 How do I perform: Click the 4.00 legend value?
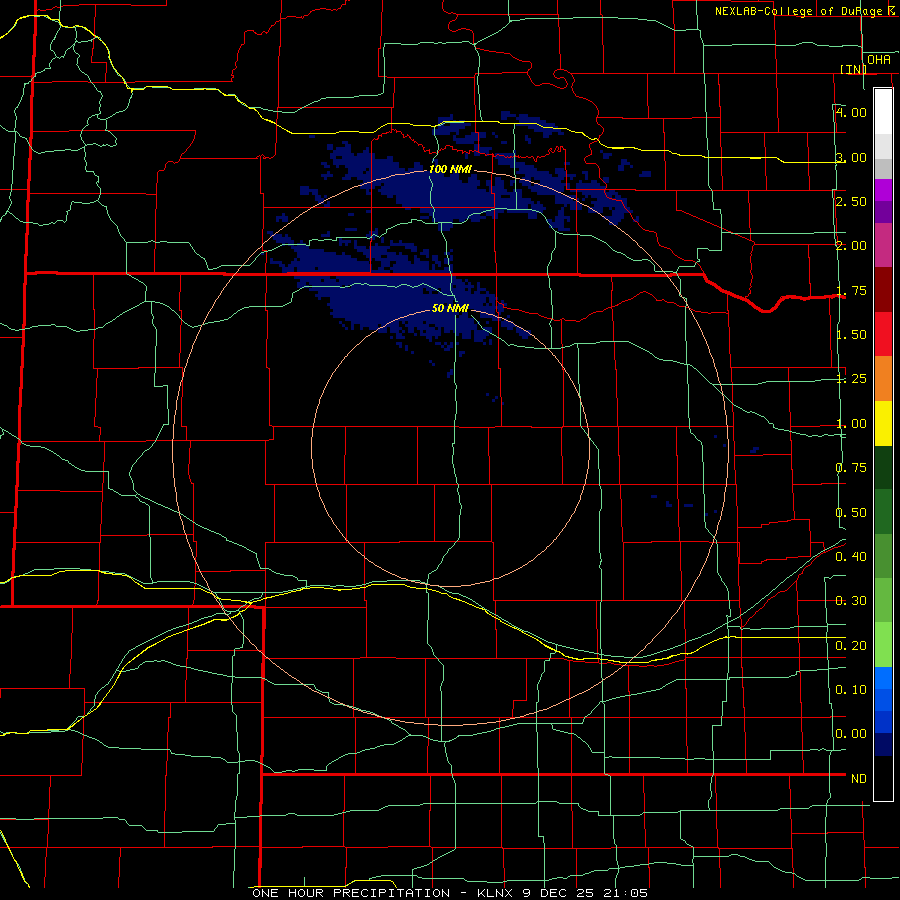click(x=851, y=112)
